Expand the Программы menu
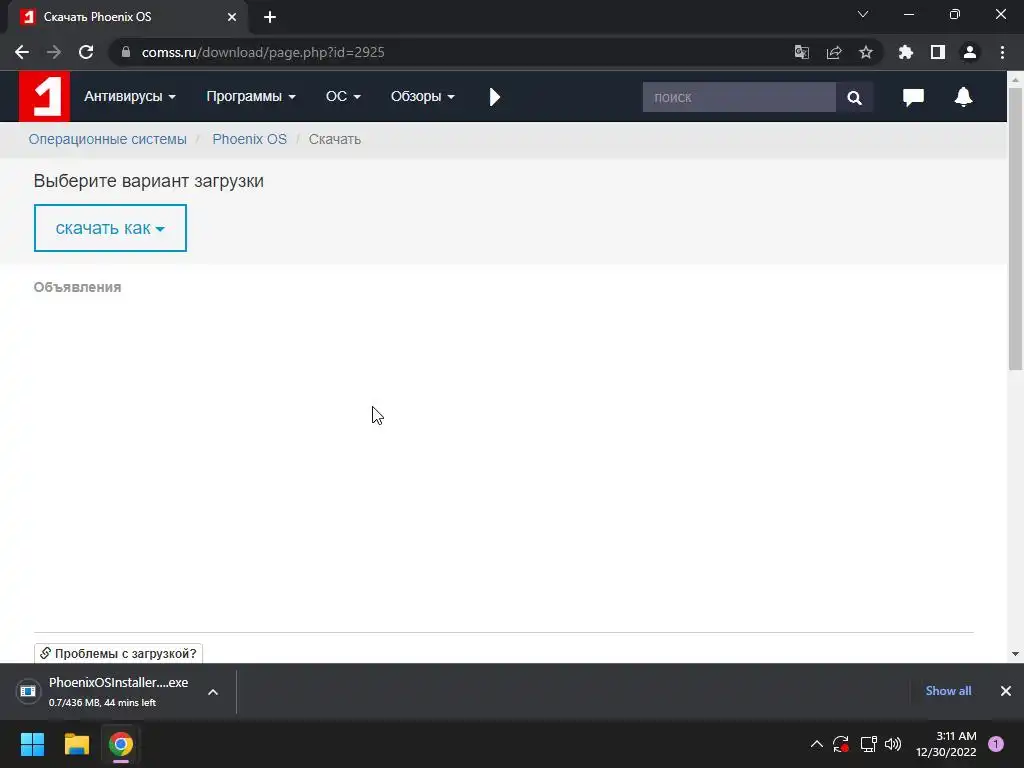This screenshot has width=1024, height=768. [251, 97]
